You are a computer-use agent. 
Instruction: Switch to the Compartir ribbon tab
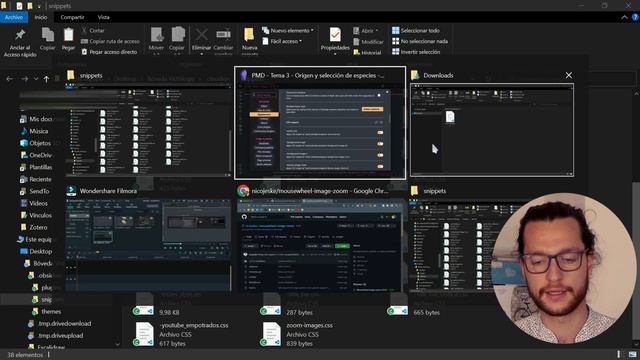[72, 17]
